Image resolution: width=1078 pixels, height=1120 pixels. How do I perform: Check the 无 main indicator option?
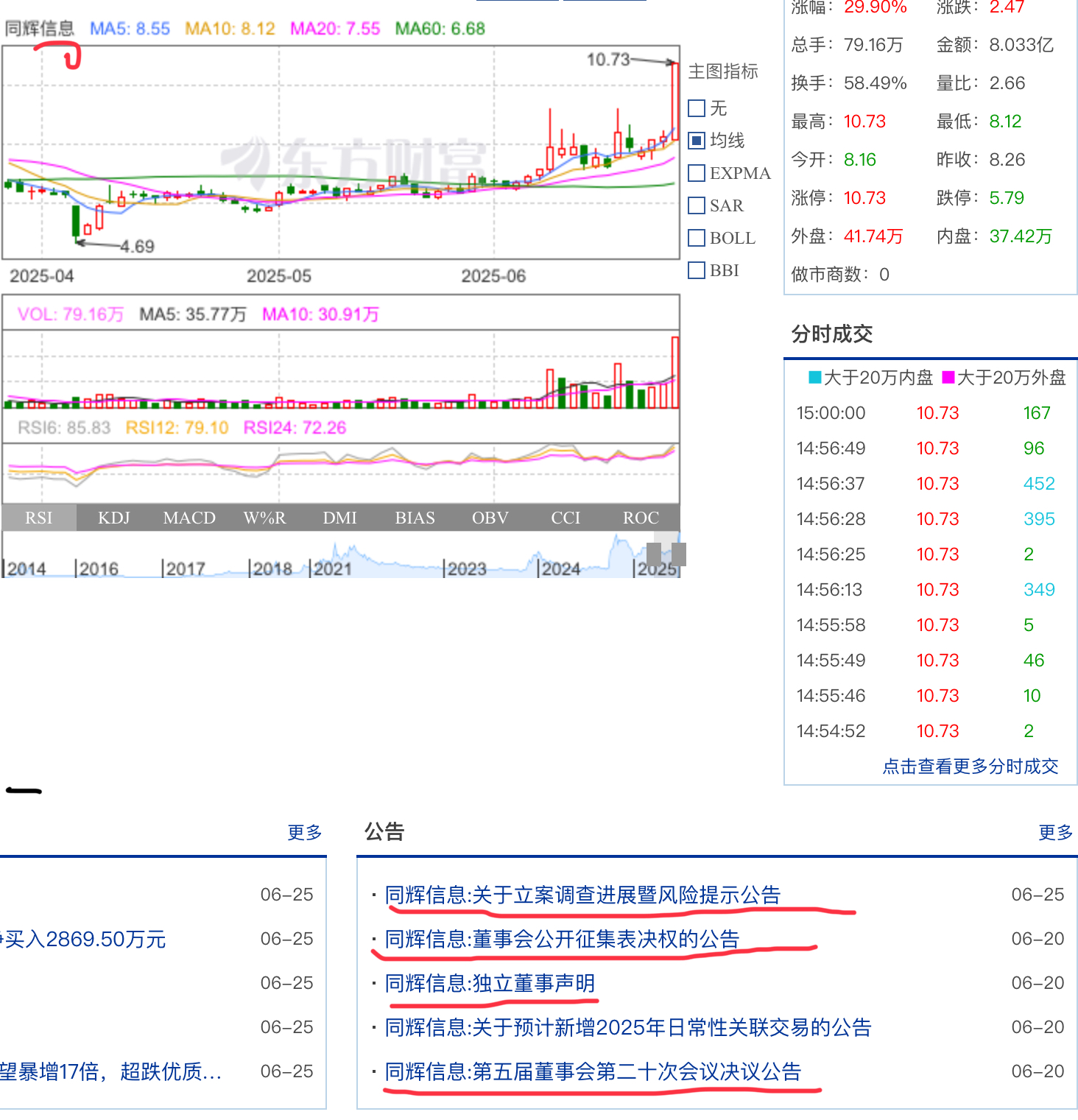click(697, 108)
